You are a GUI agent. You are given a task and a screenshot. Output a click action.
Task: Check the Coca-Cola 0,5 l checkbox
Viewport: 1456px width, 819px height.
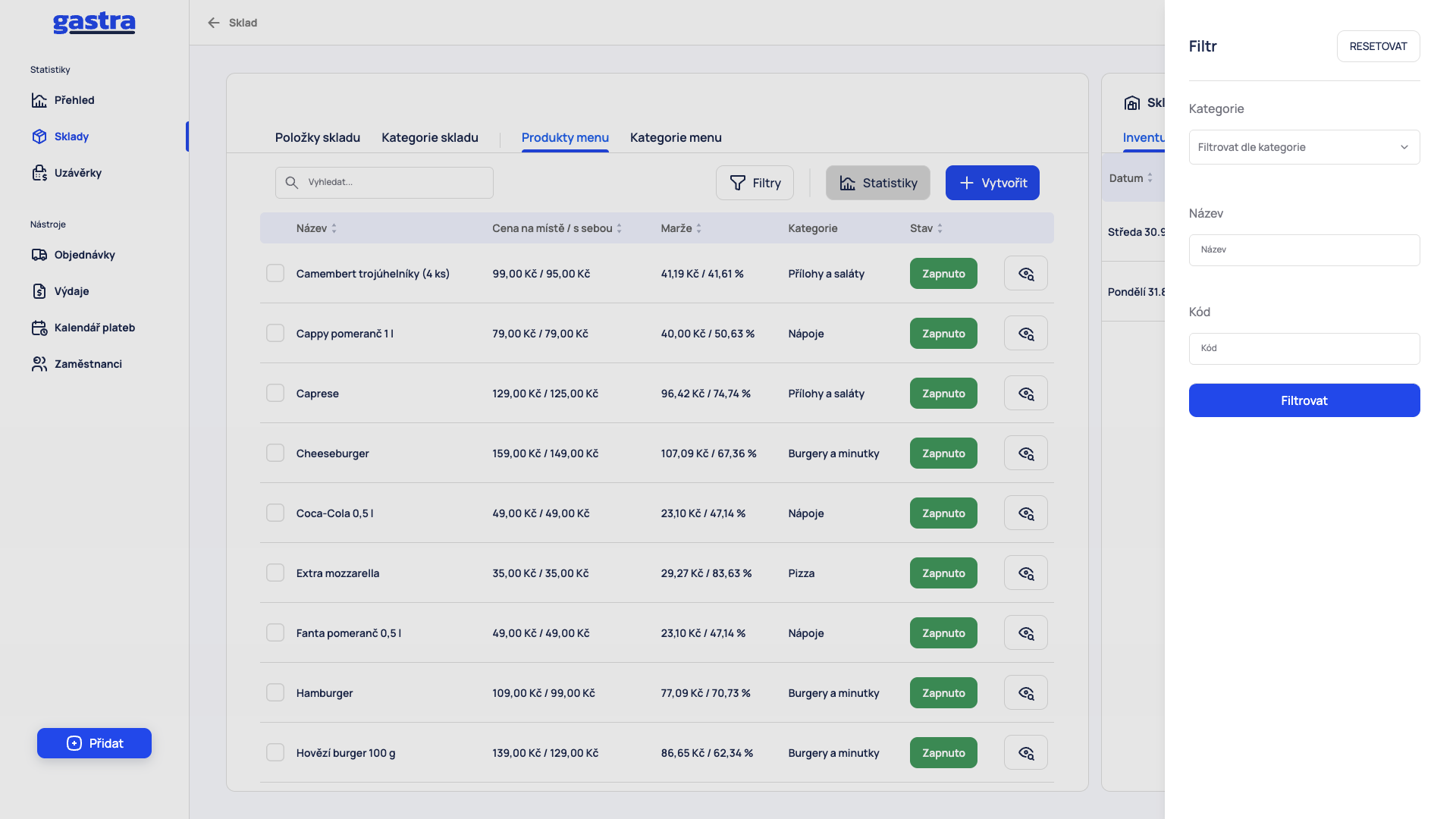pyautogui.click(x=275, y=513)
